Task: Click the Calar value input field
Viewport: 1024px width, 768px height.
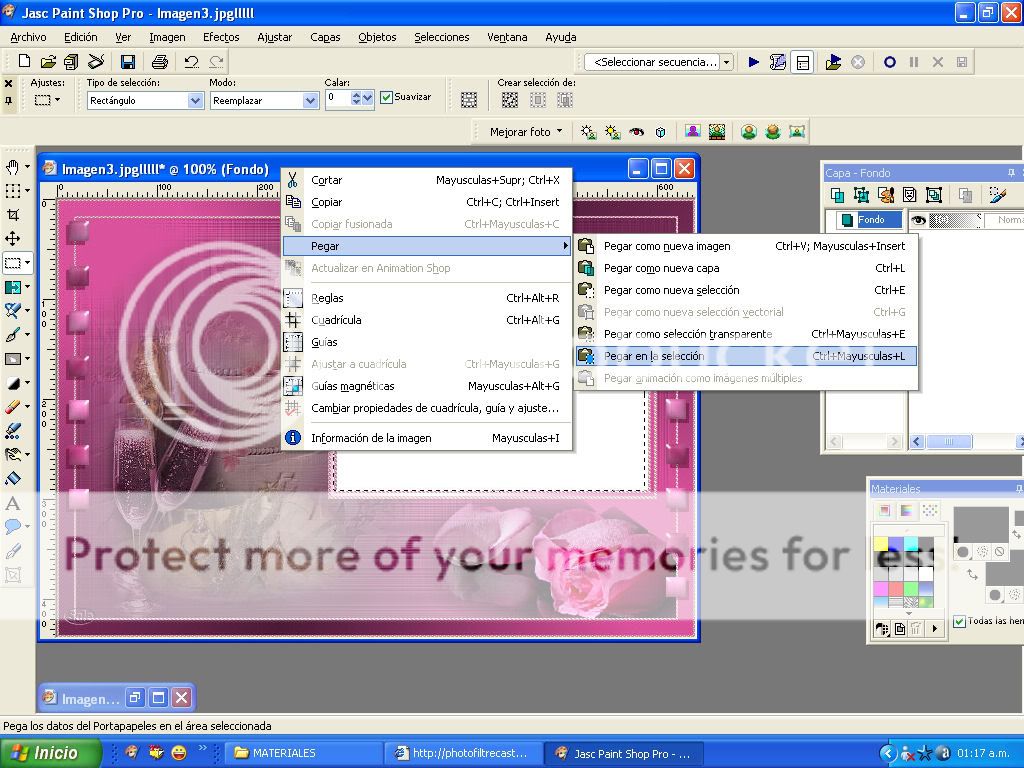Action: click(x=337, y=98)
